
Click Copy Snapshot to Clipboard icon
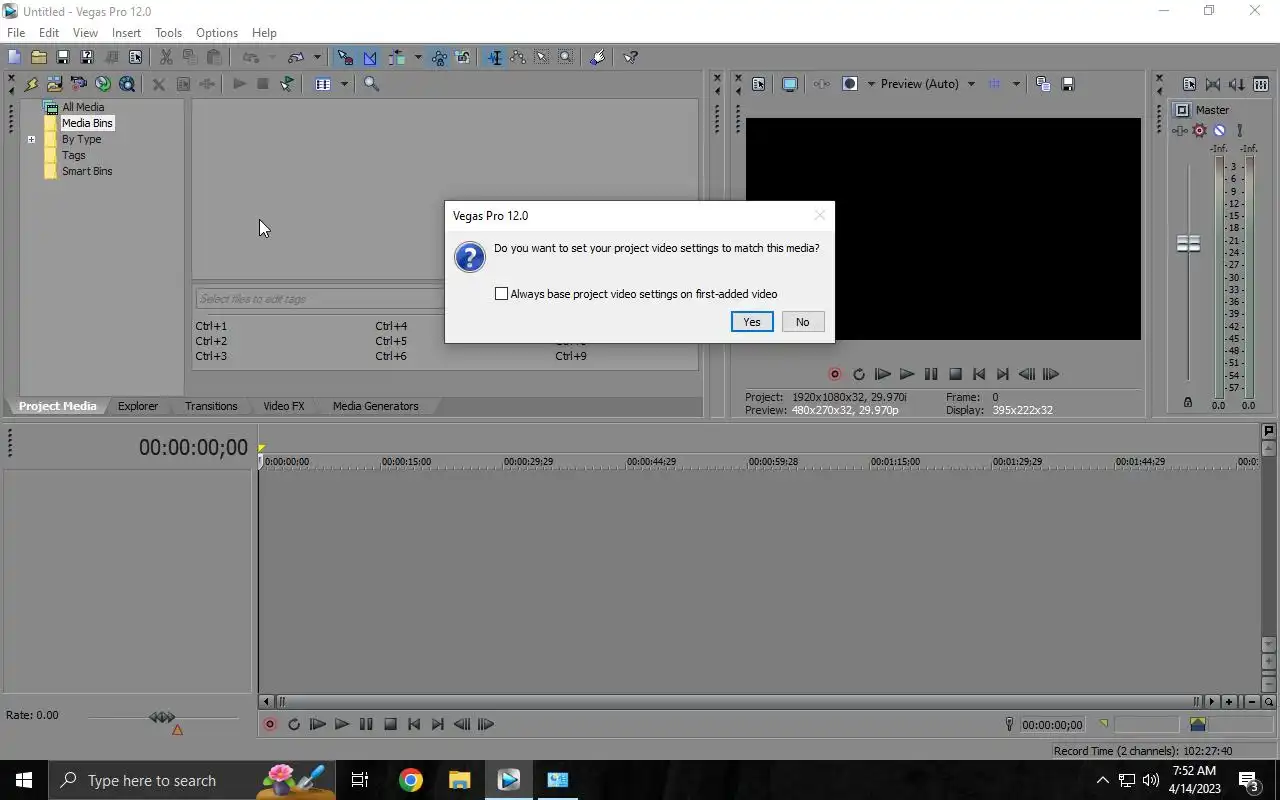1043,84
